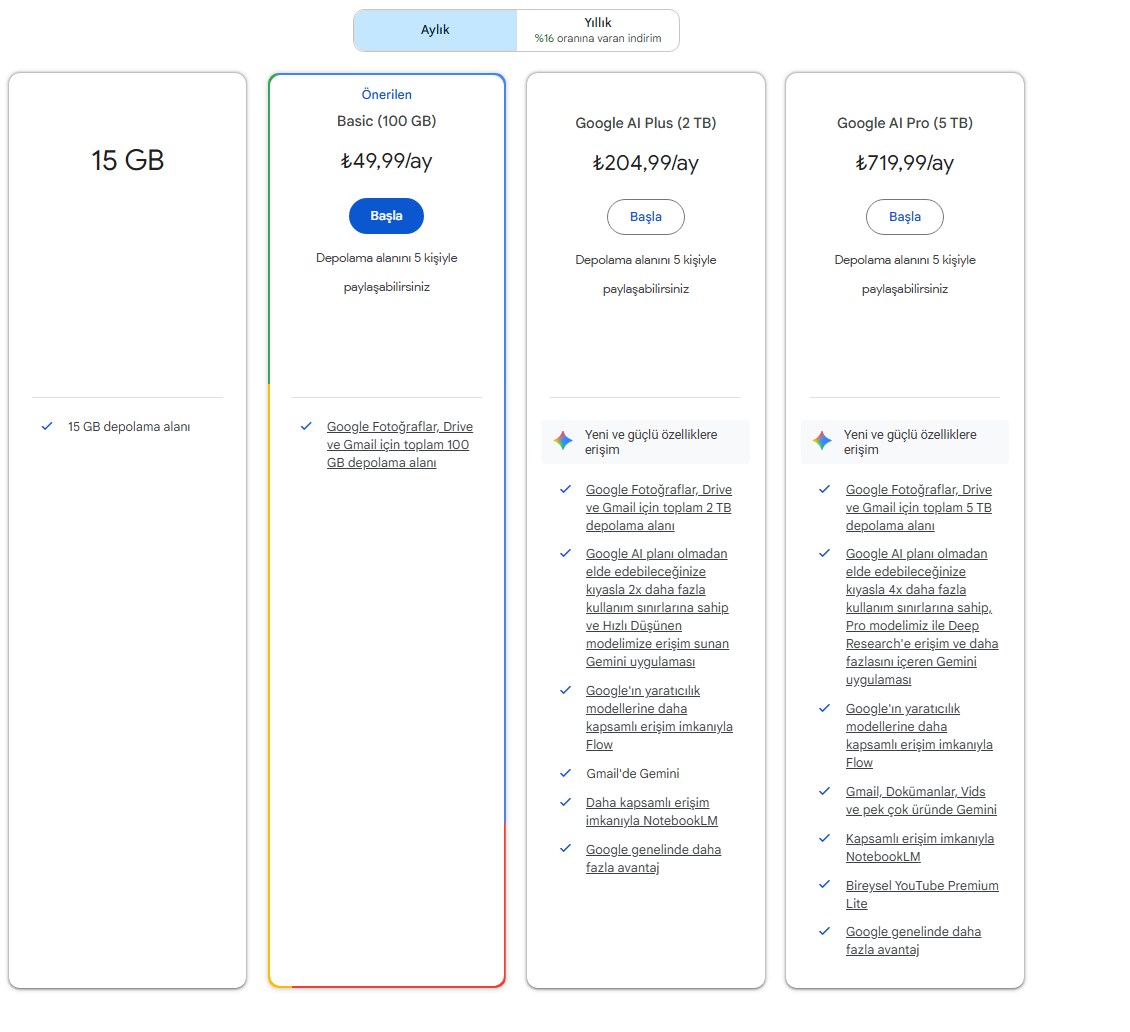Screen dimensions: 1130x1032
Task: Click the Önerilen recommended label
Action: tap(386, 94)
